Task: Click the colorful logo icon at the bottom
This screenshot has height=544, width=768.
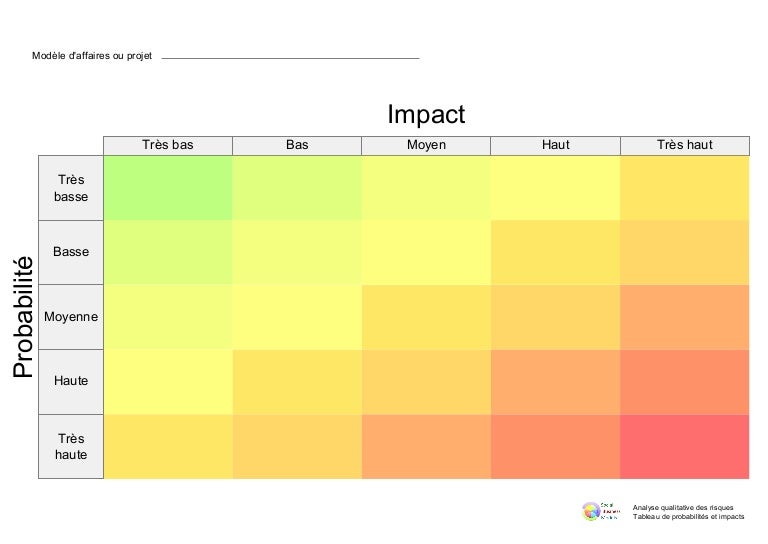Action: (x=591, y=511)
